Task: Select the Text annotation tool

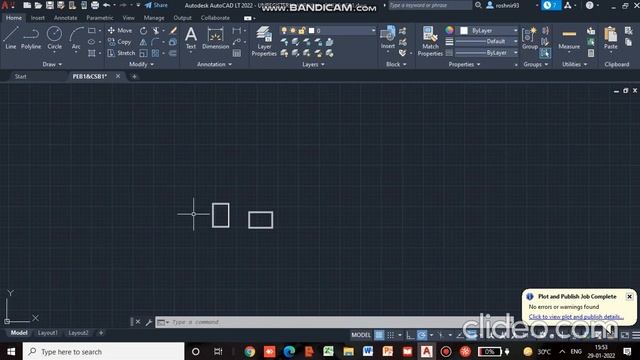Action: (x=191, y=38)
